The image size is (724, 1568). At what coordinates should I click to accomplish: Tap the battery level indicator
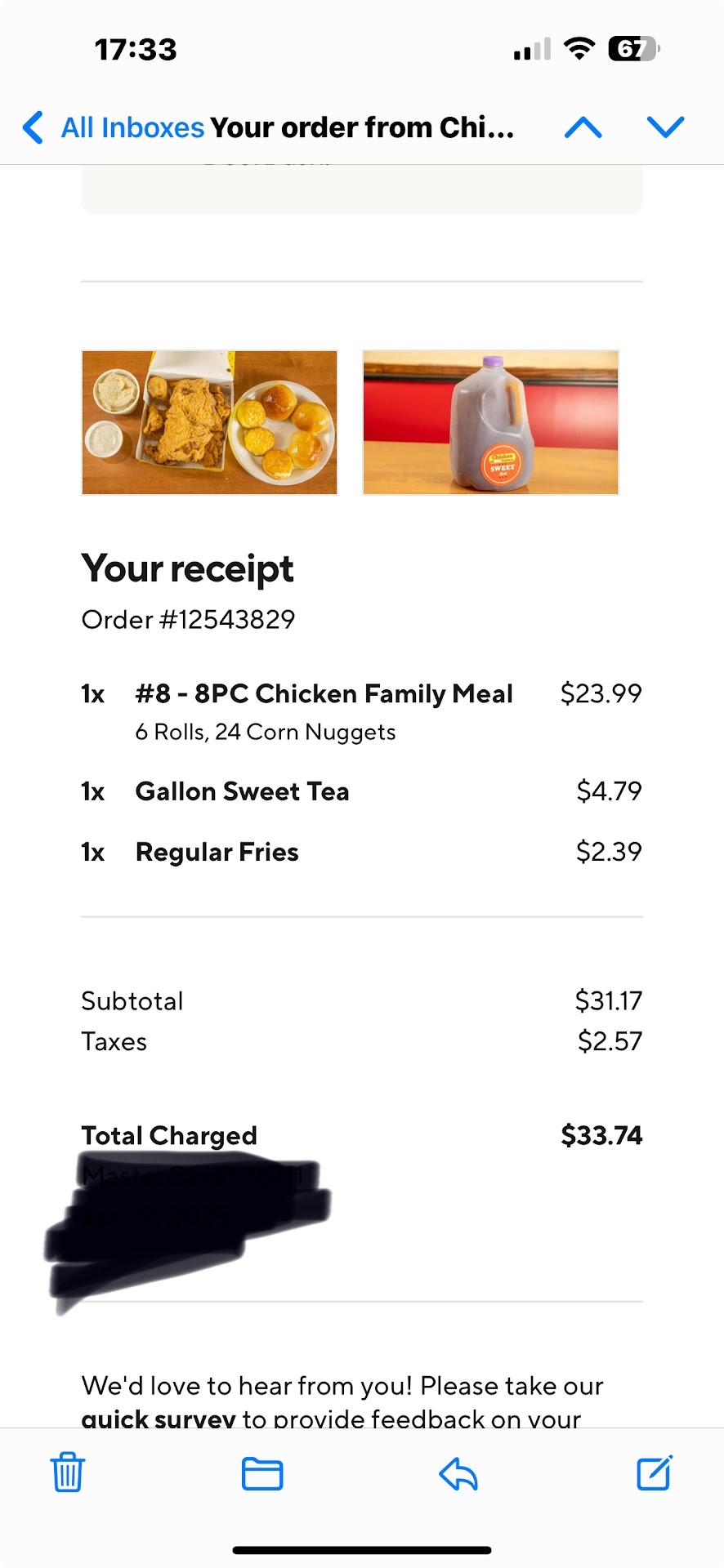click(634, 49)
